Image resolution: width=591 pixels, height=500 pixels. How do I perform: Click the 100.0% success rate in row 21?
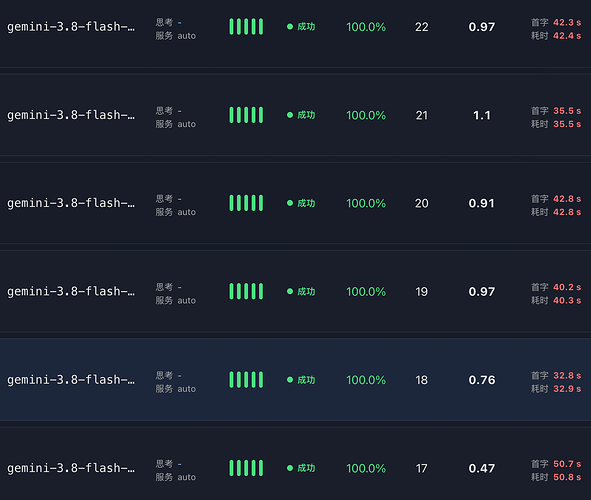[366, 115]
